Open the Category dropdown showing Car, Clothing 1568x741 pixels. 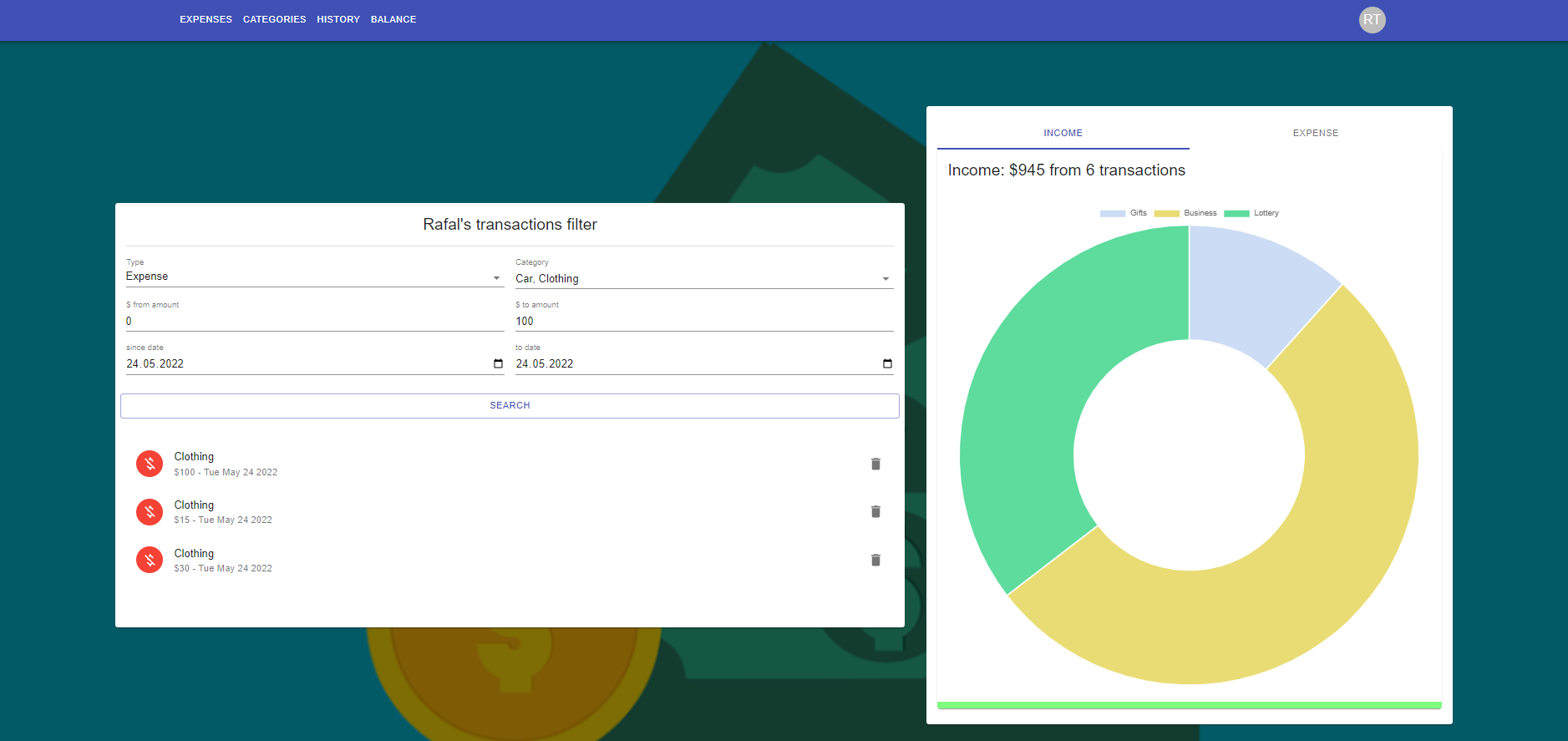(704, 279)
